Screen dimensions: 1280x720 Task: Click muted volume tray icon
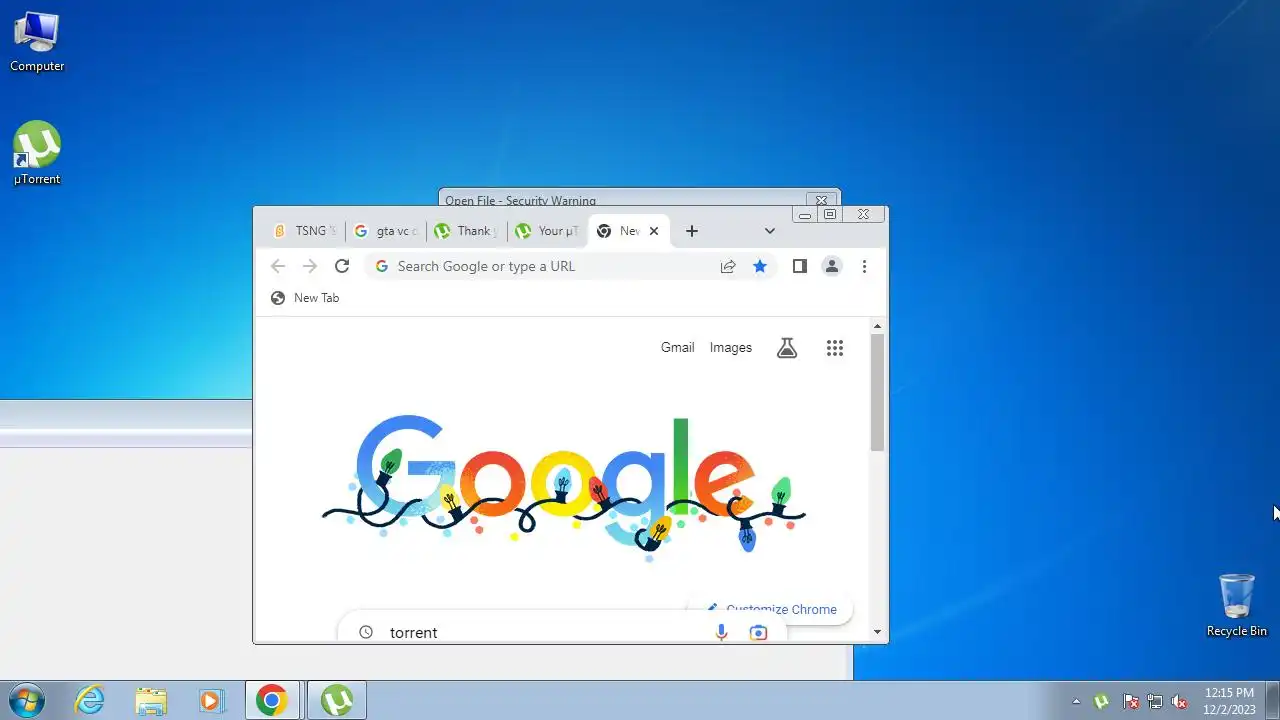(1180, 701)
